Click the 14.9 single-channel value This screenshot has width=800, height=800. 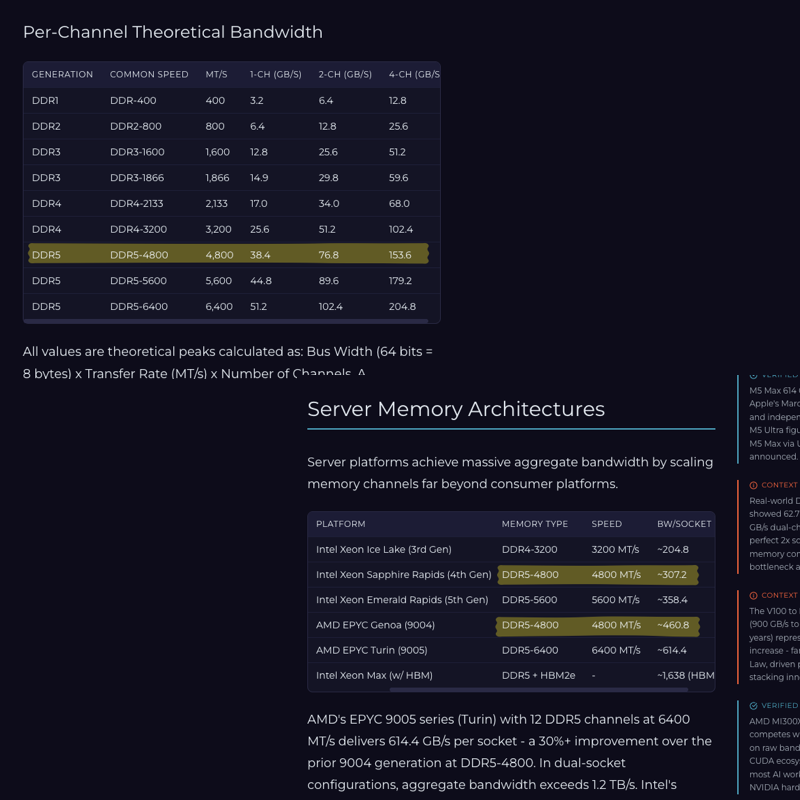(259, 178)
